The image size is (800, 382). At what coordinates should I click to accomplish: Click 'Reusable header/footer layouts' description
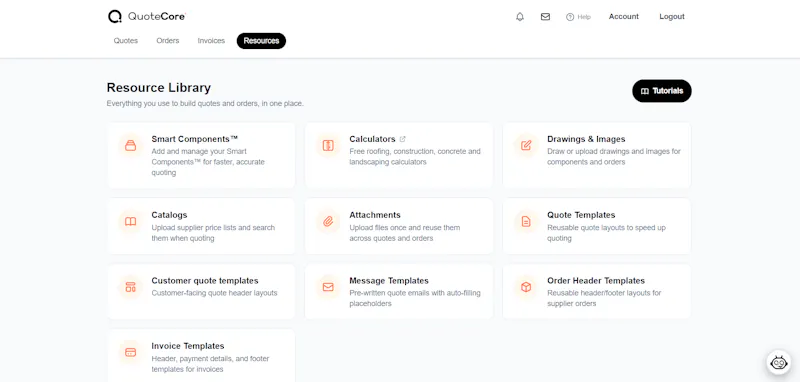click(604, 298)
